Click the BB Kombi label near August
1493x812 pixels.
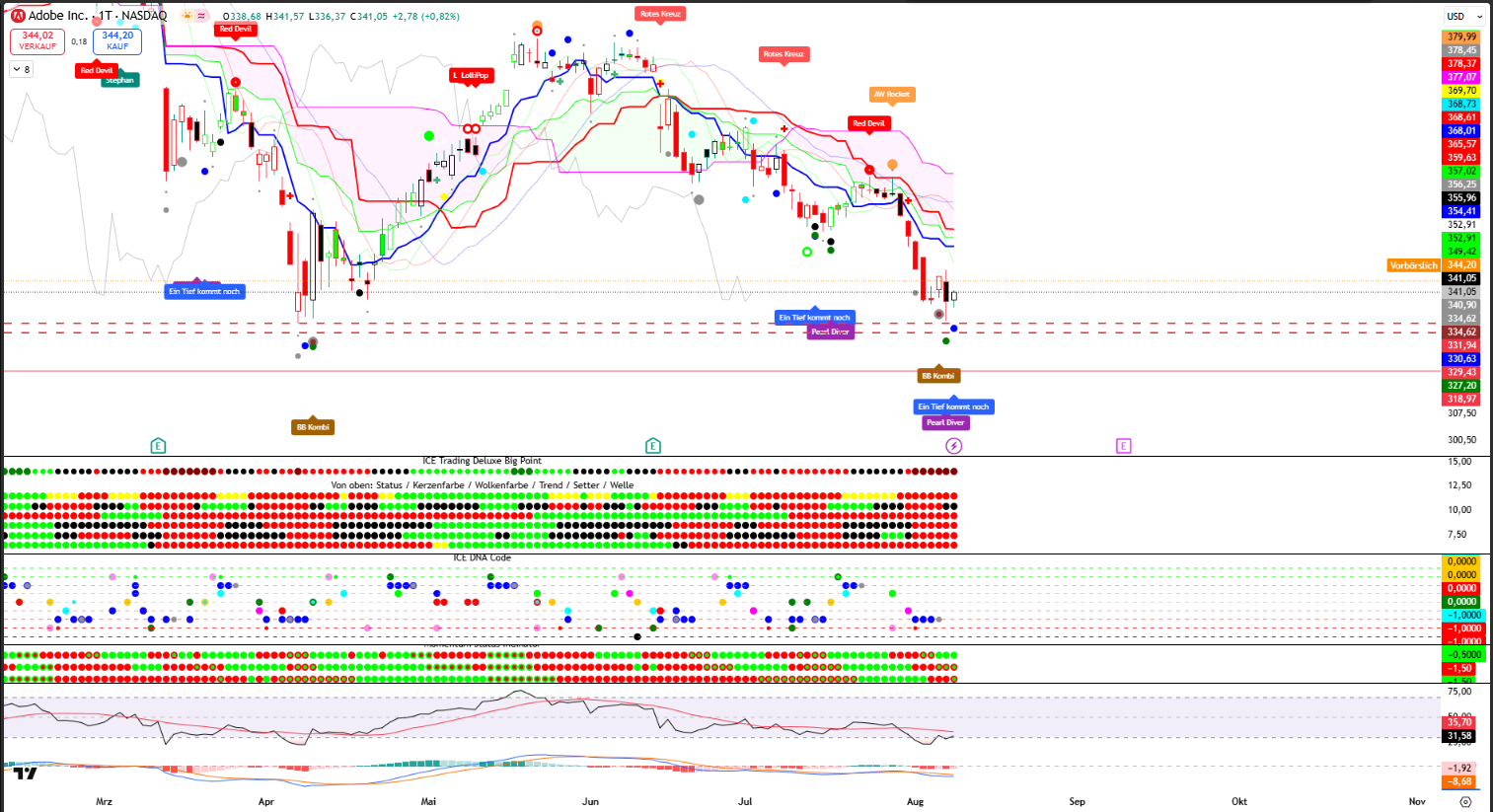(937, 376)
